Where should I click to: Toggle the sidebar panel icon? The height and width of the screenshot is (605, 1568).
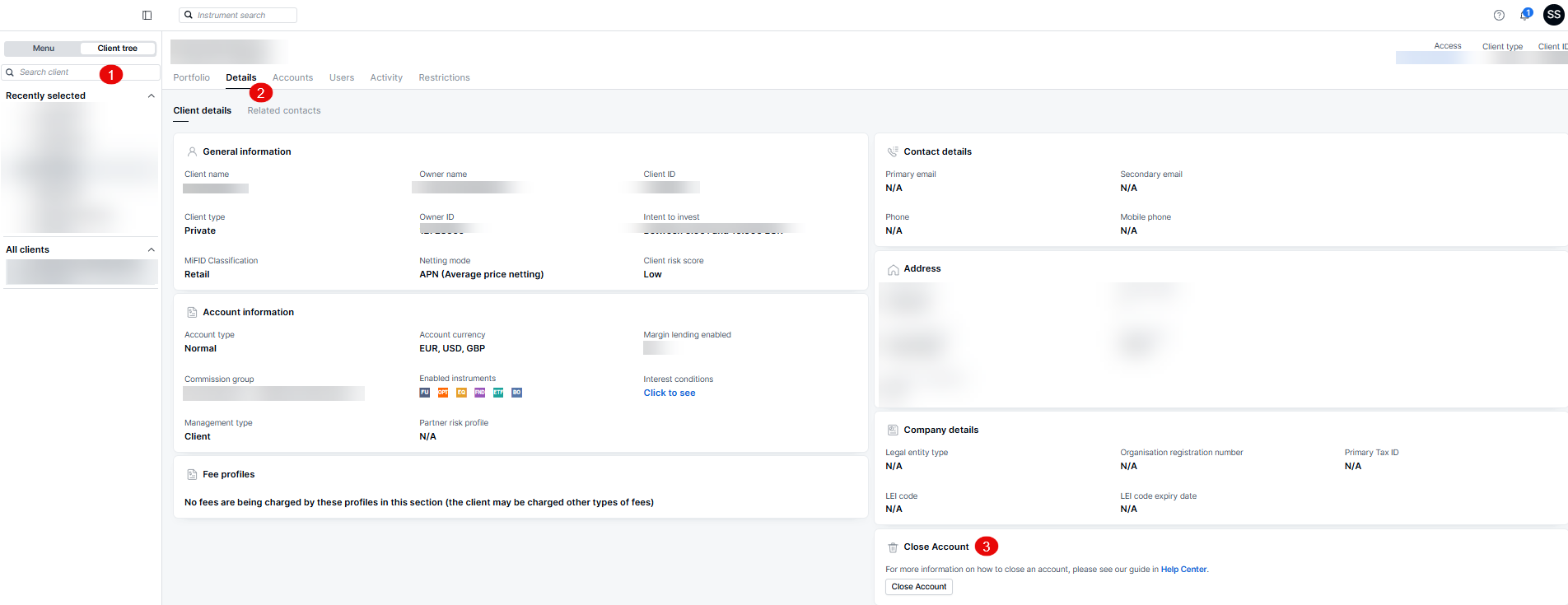147,15
